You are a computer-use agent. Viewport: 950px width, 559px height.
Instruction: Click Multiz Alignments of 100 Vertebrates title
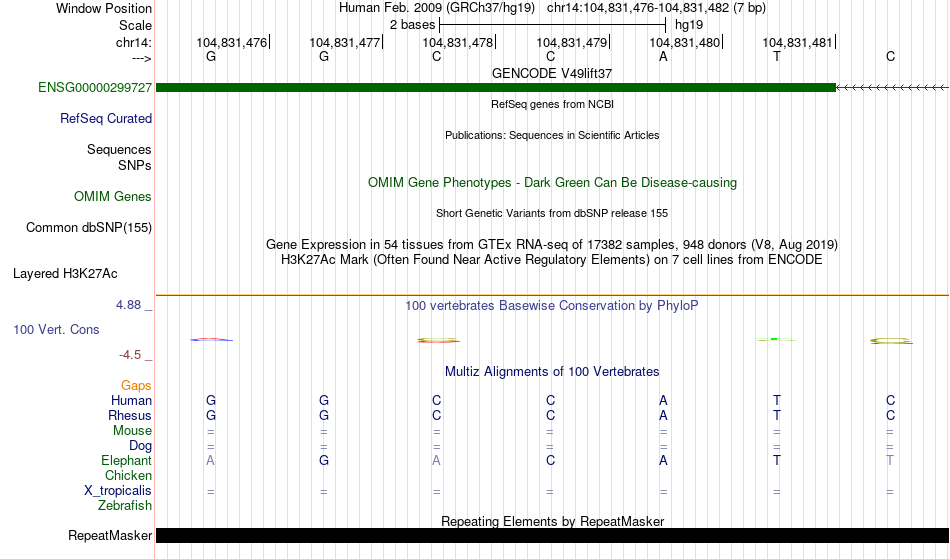(x=552, y=372)
